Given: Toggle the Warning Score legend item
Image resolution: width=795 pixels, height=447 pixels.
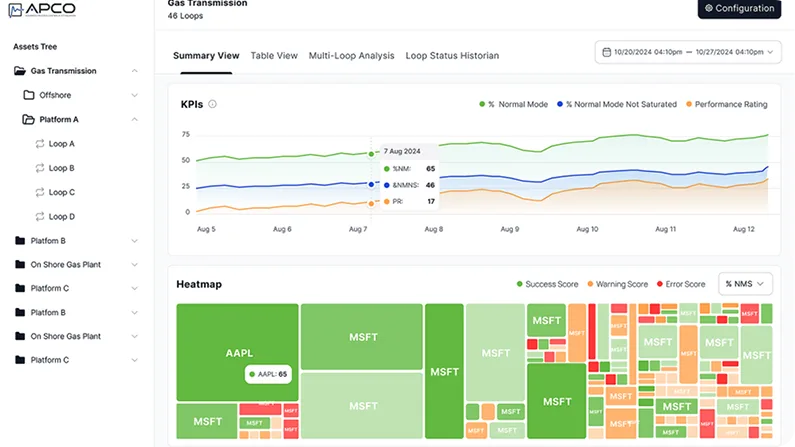Looking at the screenshot, I should tap(618, 284).
